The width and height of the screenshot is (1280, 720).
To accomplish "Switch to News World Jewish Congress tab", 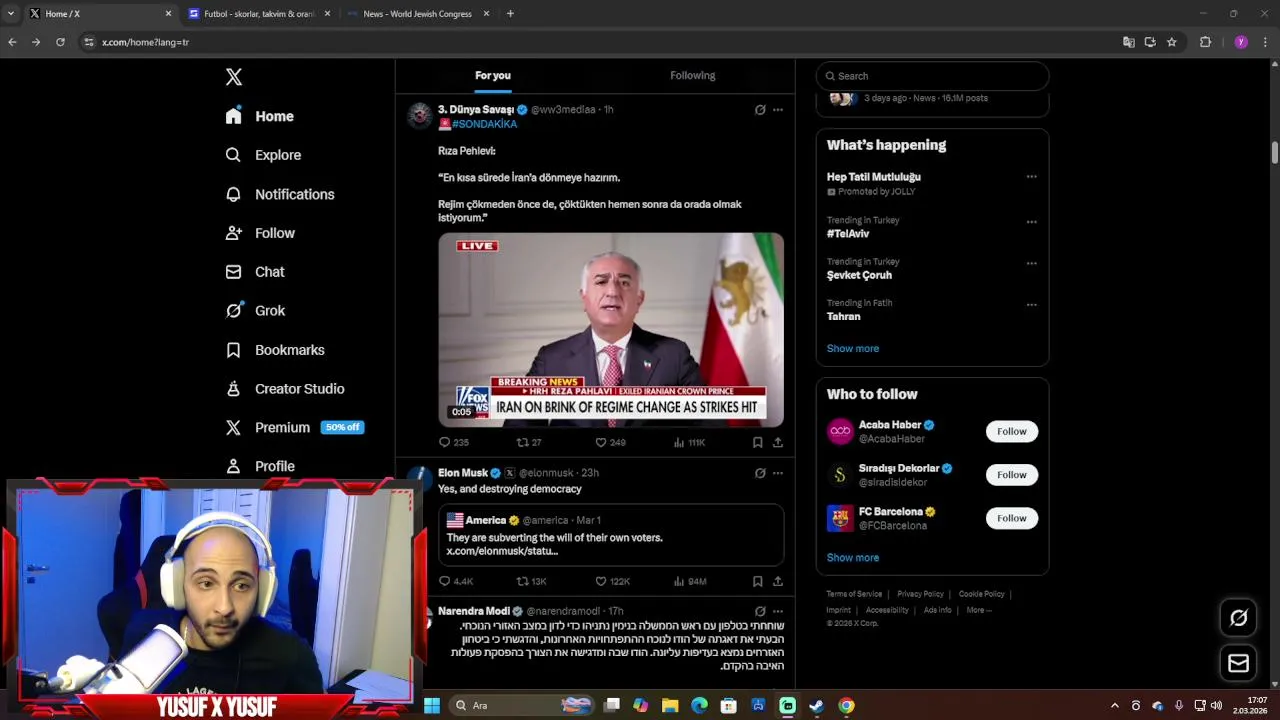I will (416, 14).
